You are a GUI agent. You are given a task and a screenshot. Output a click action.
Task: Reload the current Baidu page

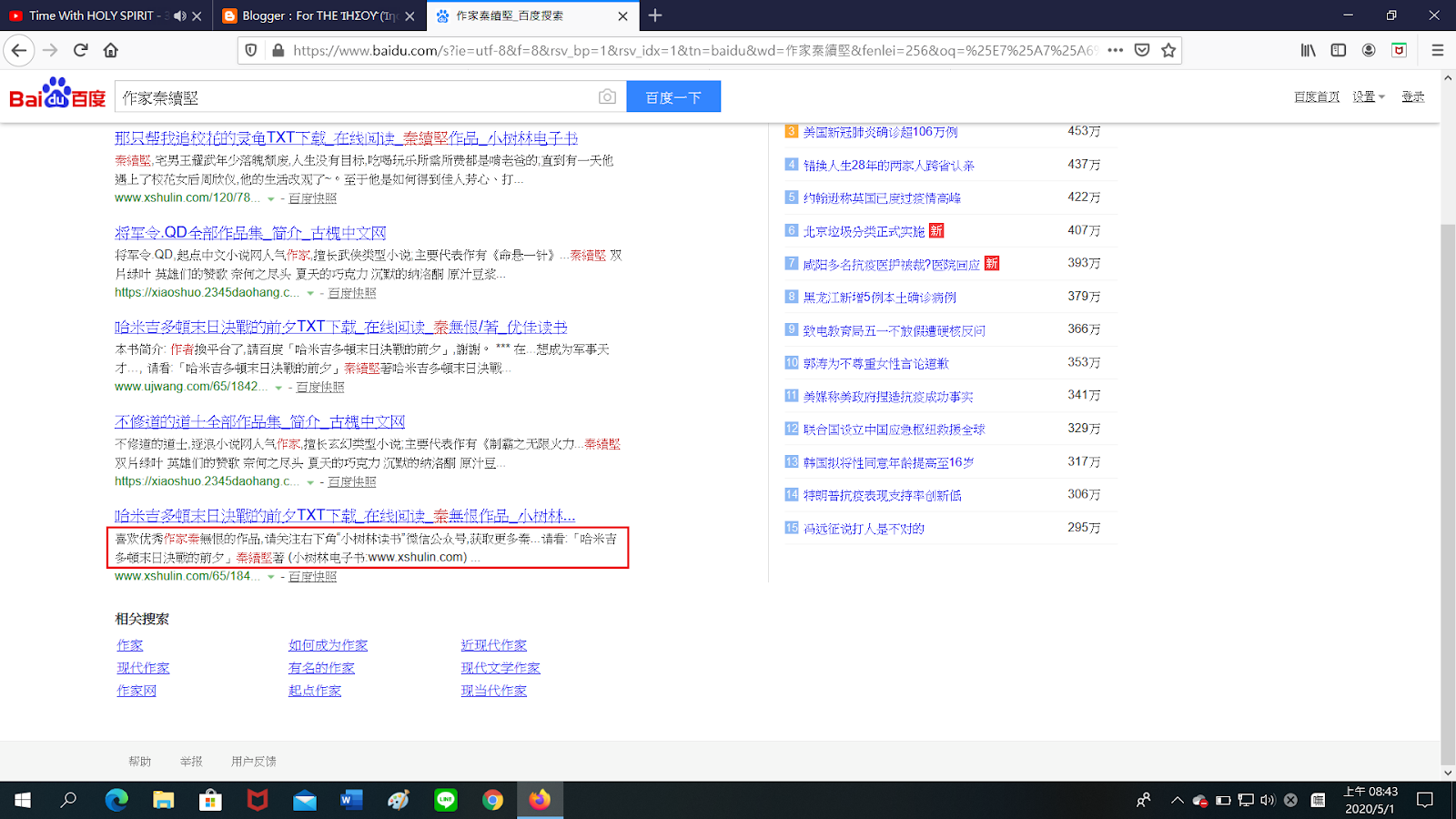pos(81,50)
